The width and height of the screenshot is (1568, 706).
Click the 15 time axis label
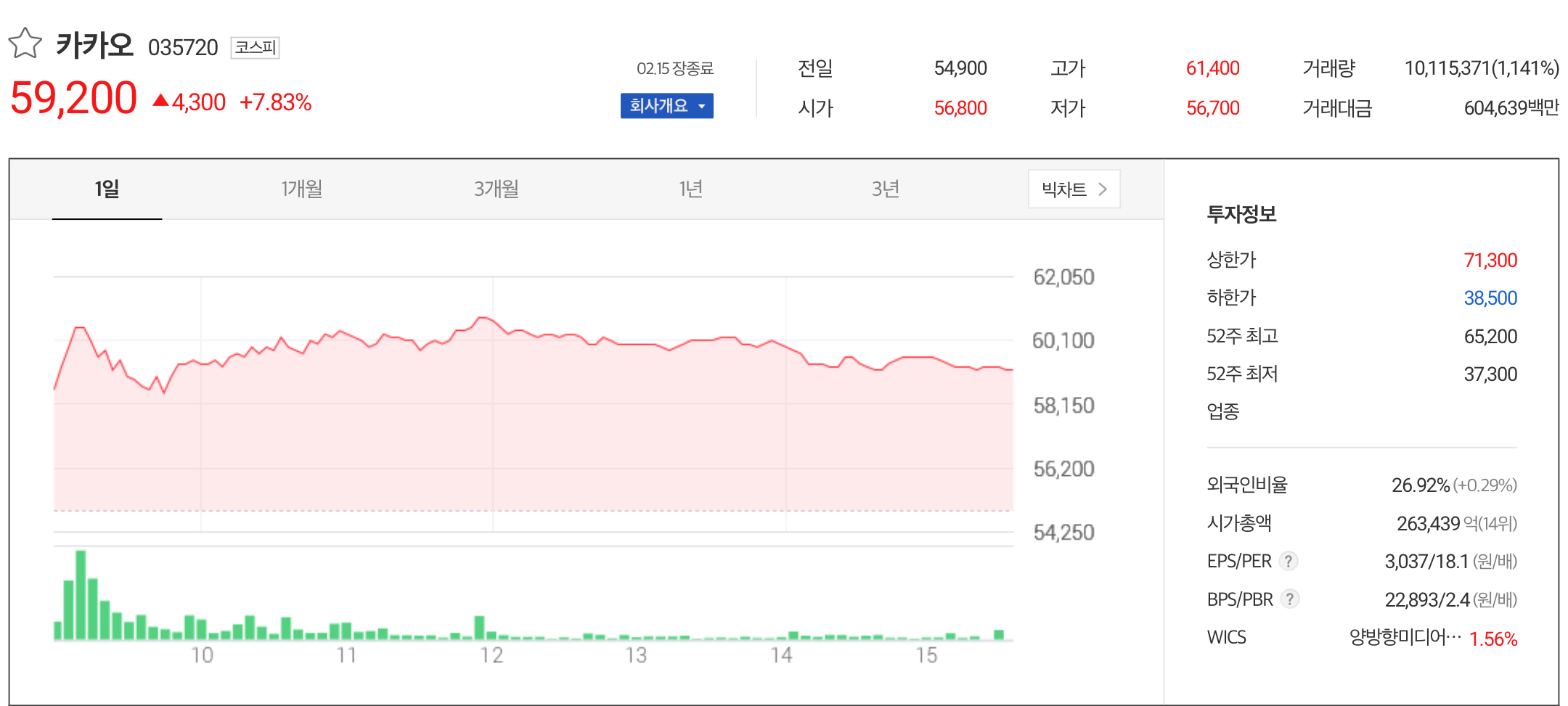point(926,655)
